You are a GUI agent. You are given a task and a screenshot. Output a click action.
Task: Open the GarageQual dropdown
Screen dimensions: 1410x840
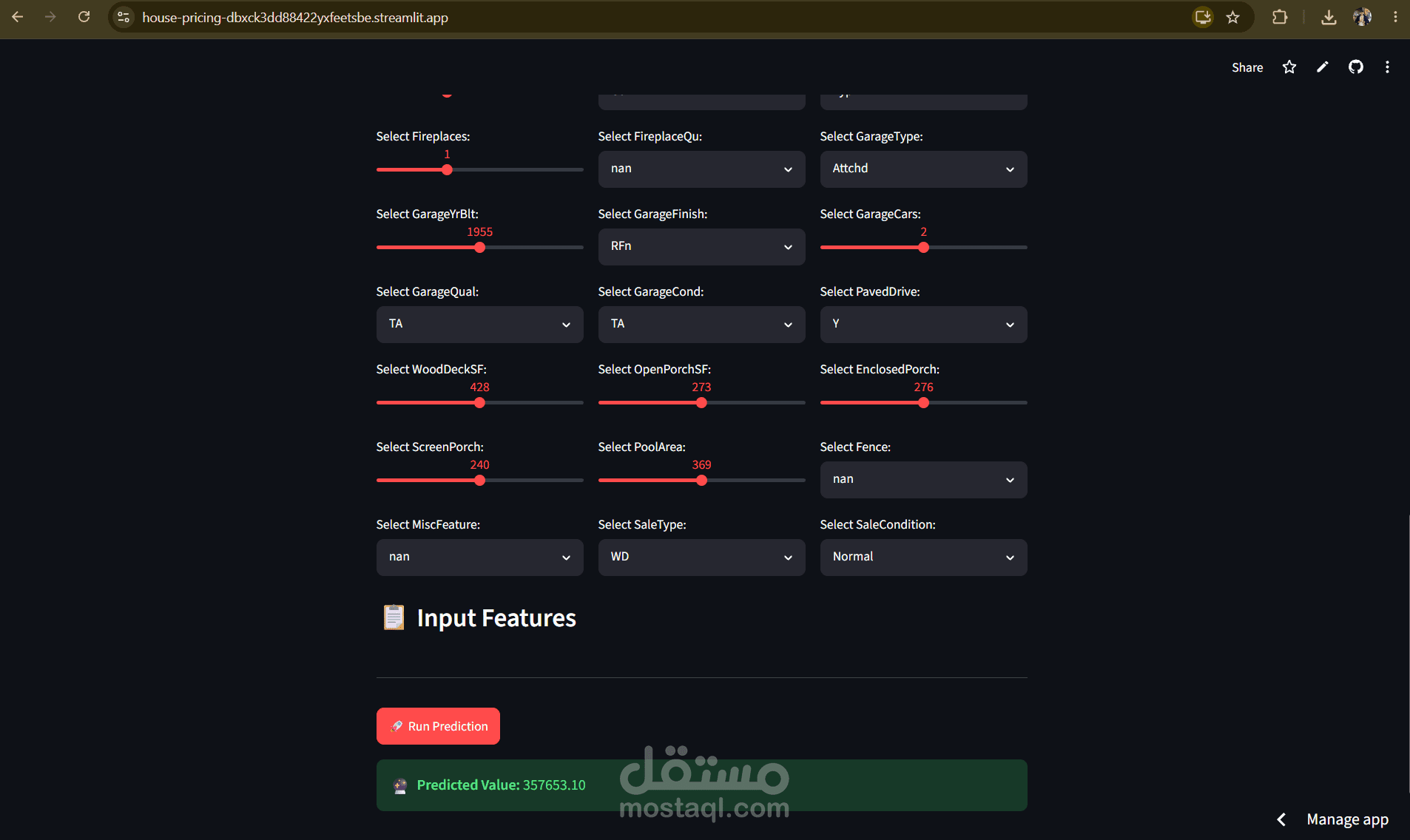coord(479,325)
